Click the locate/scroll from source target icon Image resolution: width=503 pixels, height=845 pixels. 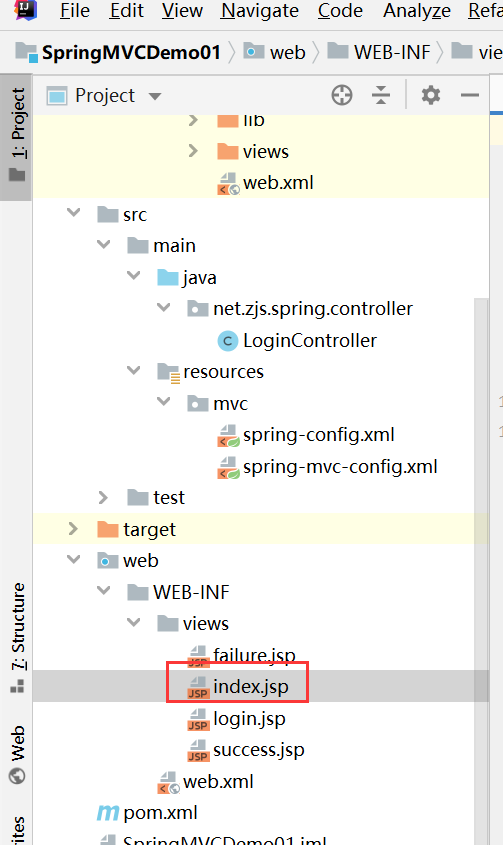click(342, 95)
